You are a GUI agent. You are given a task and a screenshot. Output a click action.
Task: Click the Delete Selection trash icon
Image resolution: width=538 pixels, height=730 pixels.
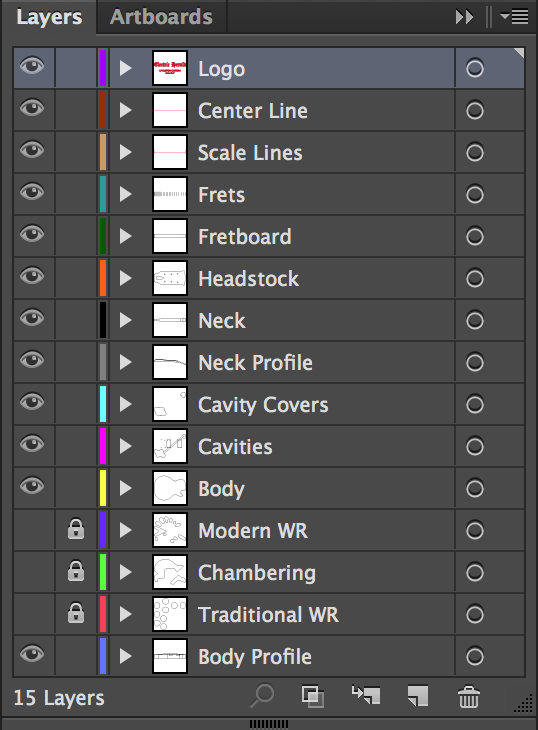coord(469,696)
